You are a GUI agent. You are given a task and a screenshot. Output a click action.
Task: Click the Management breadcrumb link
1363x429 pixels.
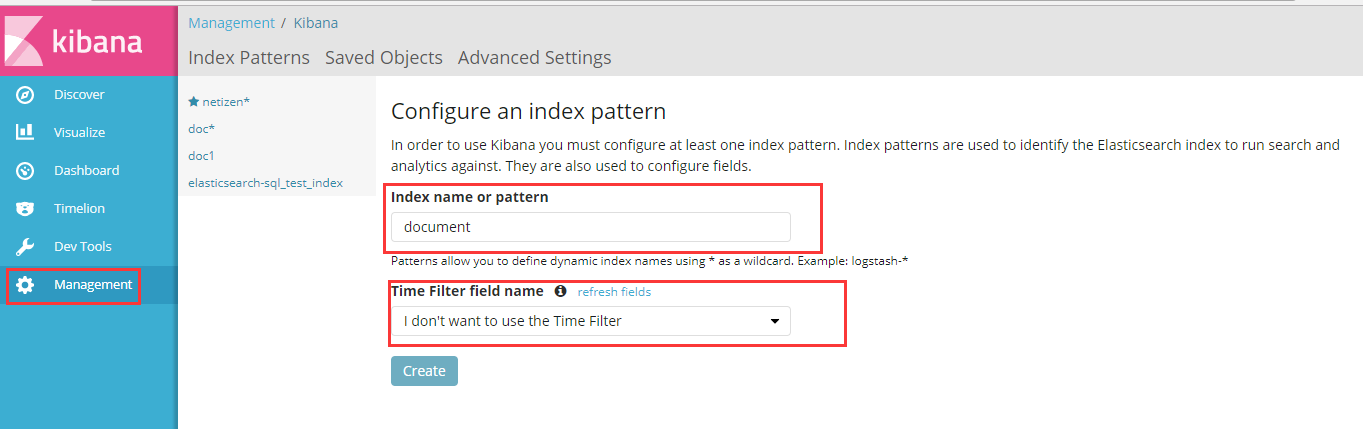click(231, 23)
